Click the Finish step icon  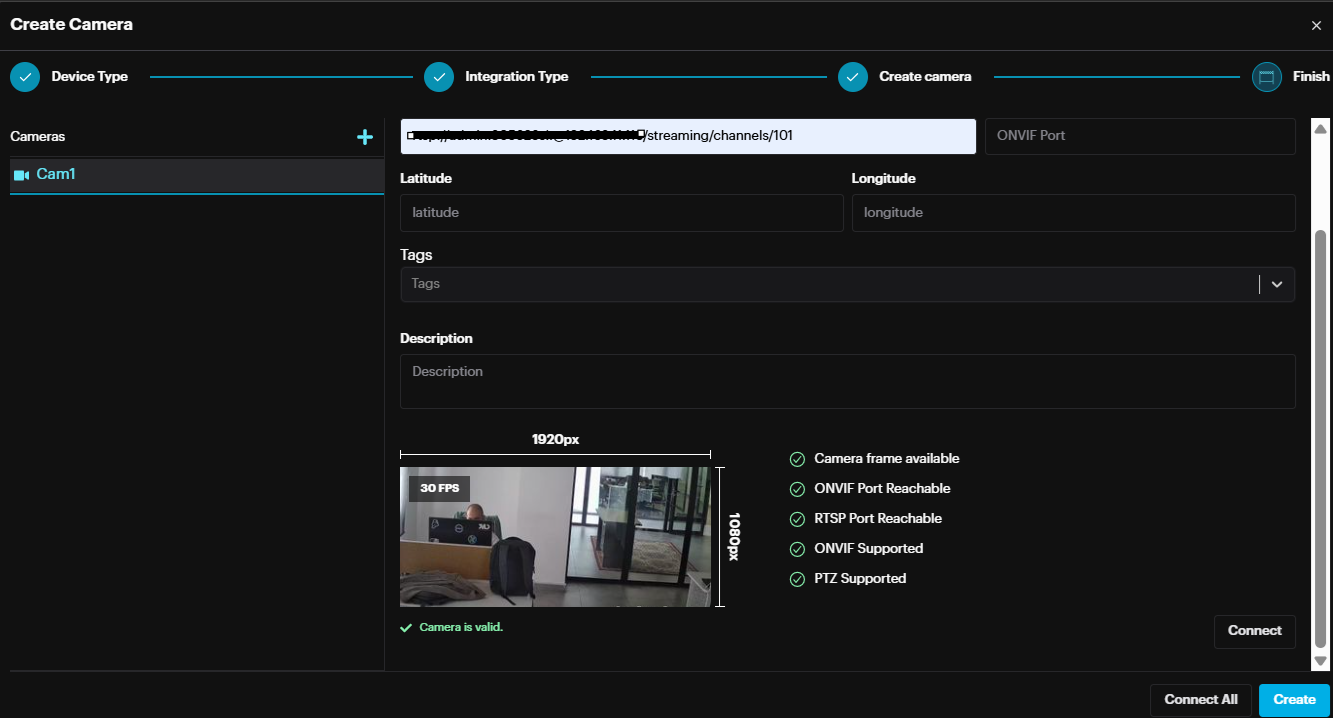coord(1267,77)
